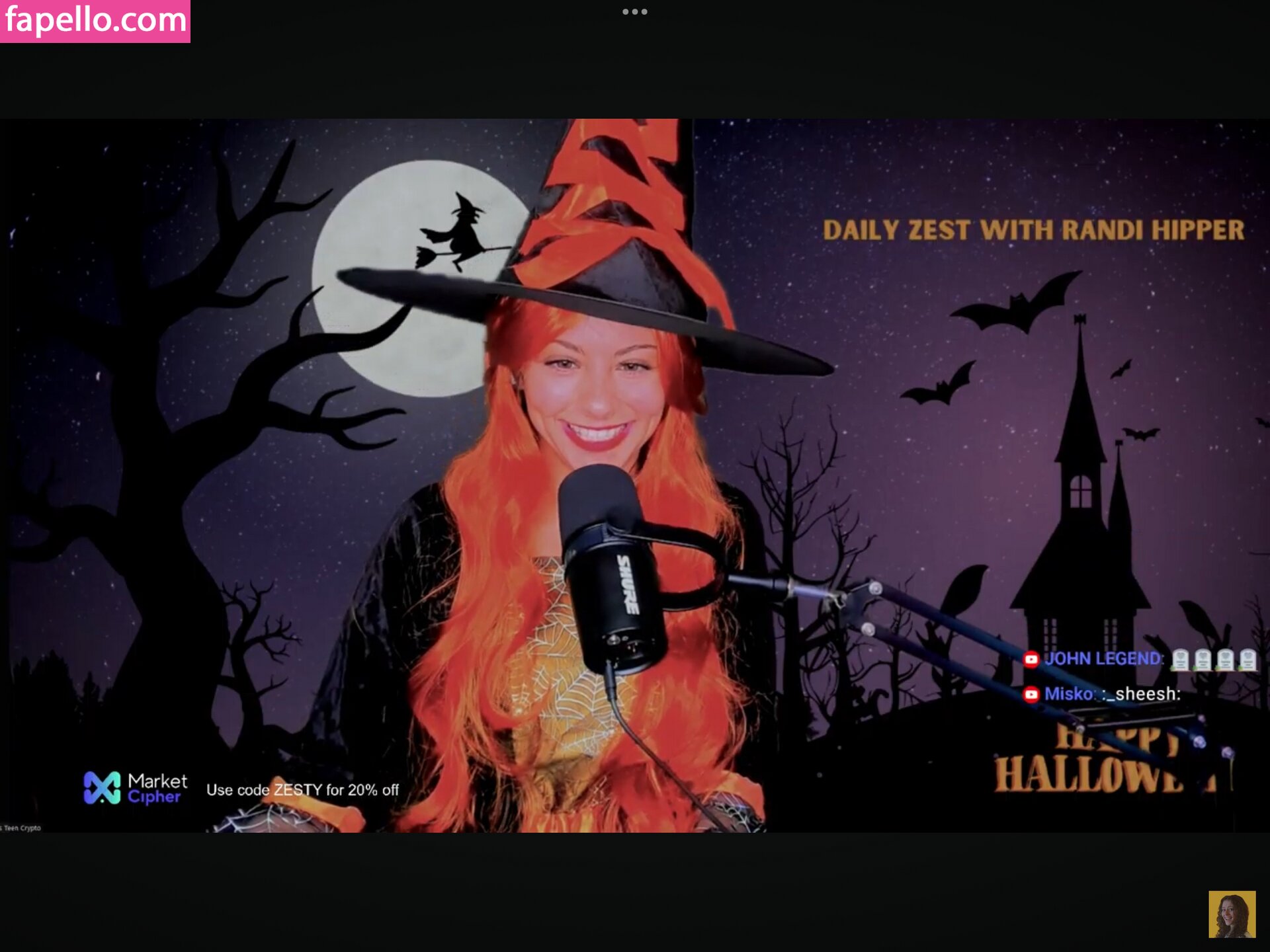
Task: Click the YouTube icon beside JOHN LEGEND
Action: pos(1031,659)
